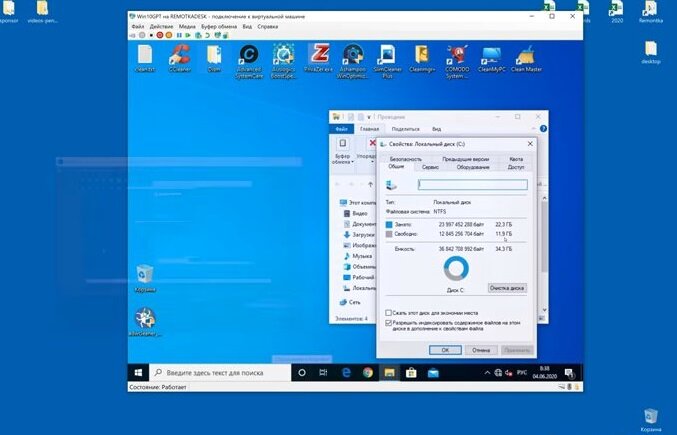Select 'Загрузки' in Explorer navigation pane
The height and width of the screenshot is (435, 677).
tap(359, 235)
